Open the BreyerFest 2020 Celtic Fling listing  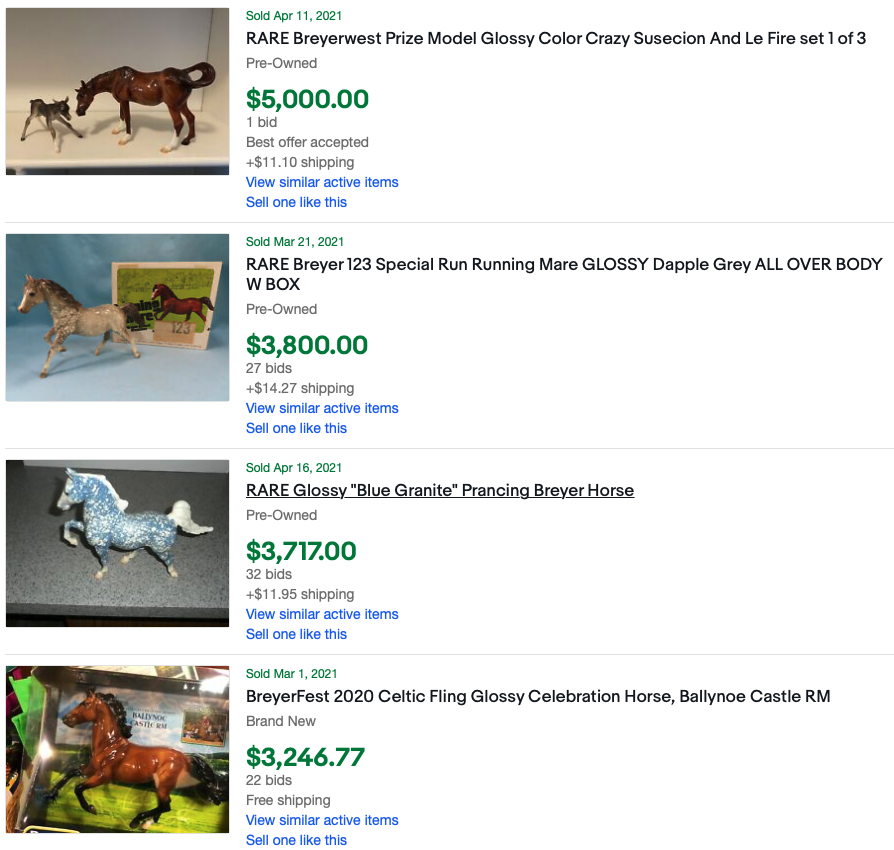pyautogui.click(x=538, y=697)
